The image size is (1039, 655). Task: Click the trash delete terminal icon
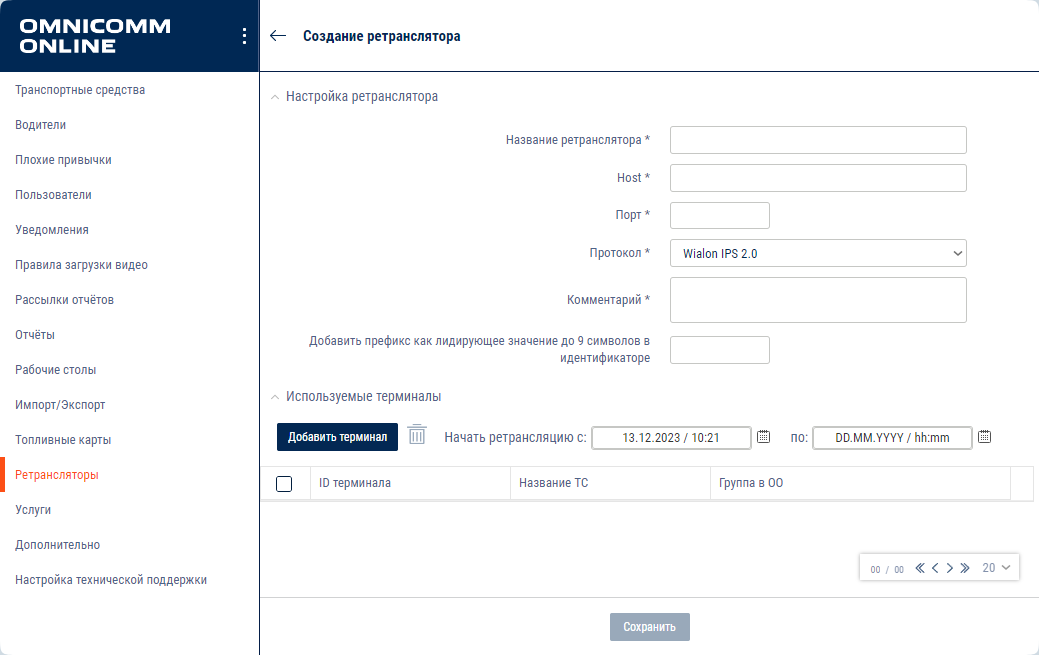point(417,434)
